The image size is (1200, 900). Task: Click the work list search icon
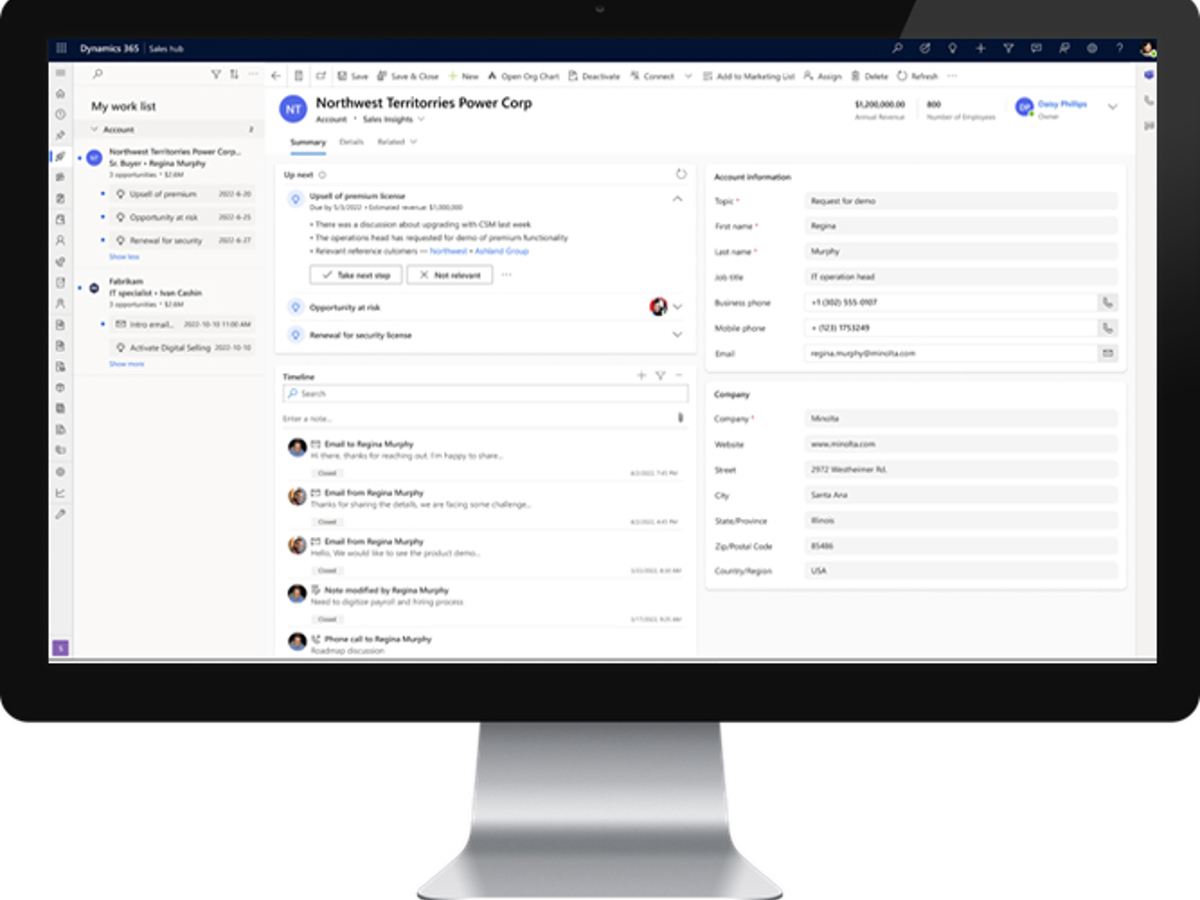pos(97,74)
